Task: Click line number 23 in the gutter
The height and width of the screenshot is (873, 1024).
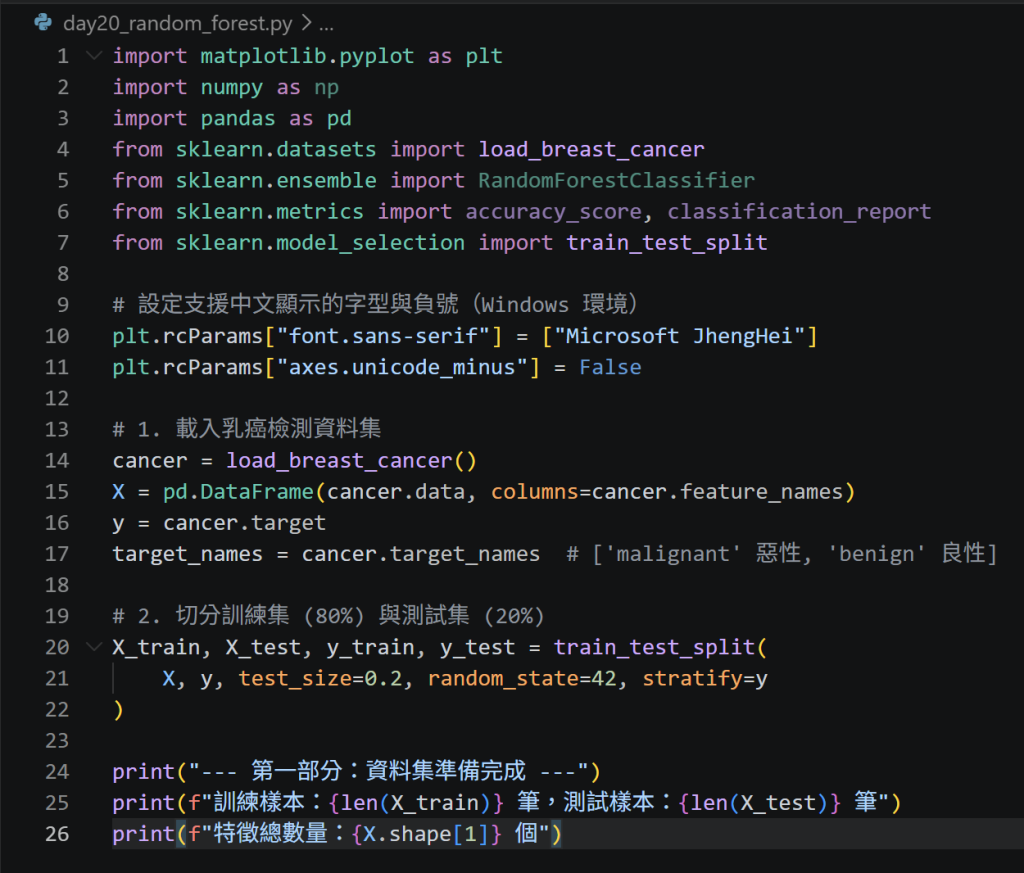Action: 57,740
